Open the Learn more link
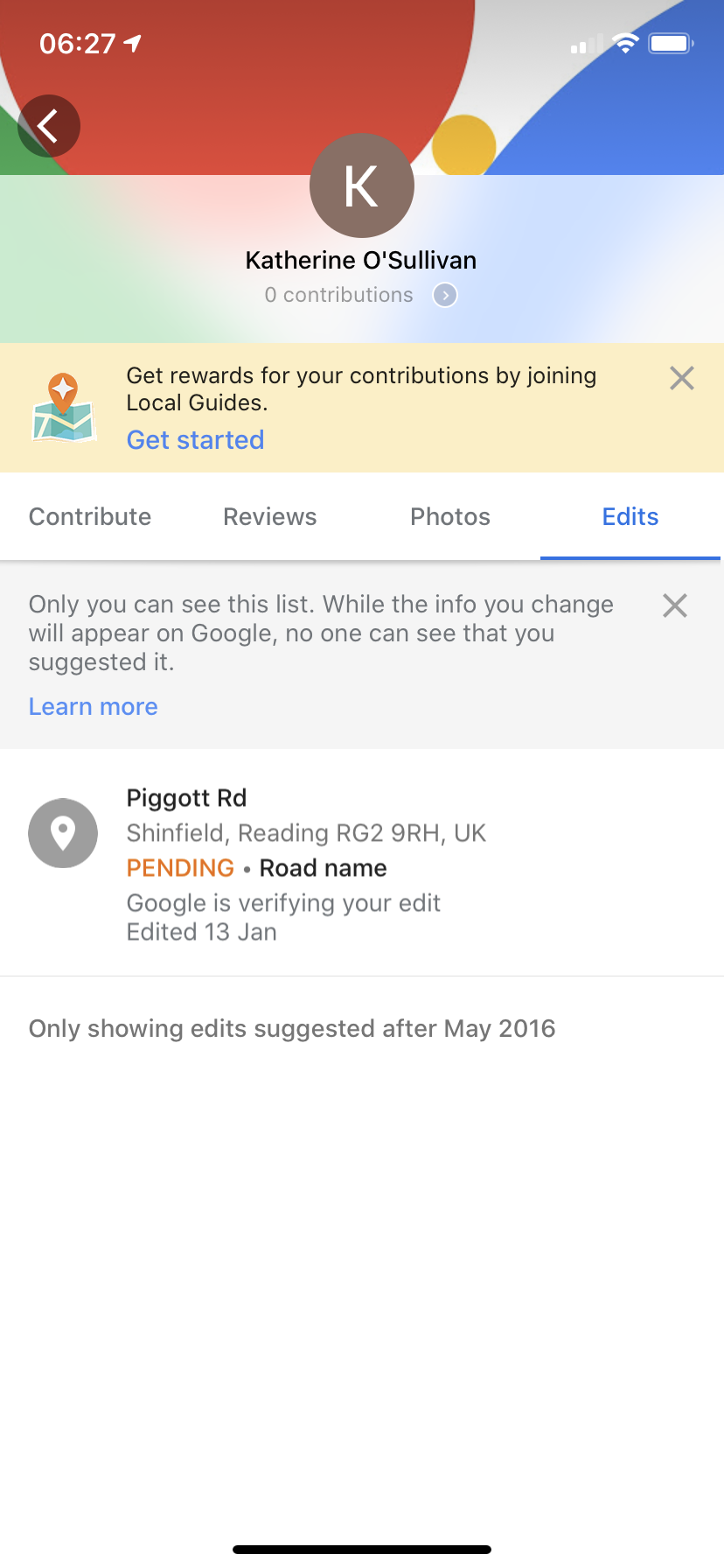724x1568 pixels. coord(94,706)
